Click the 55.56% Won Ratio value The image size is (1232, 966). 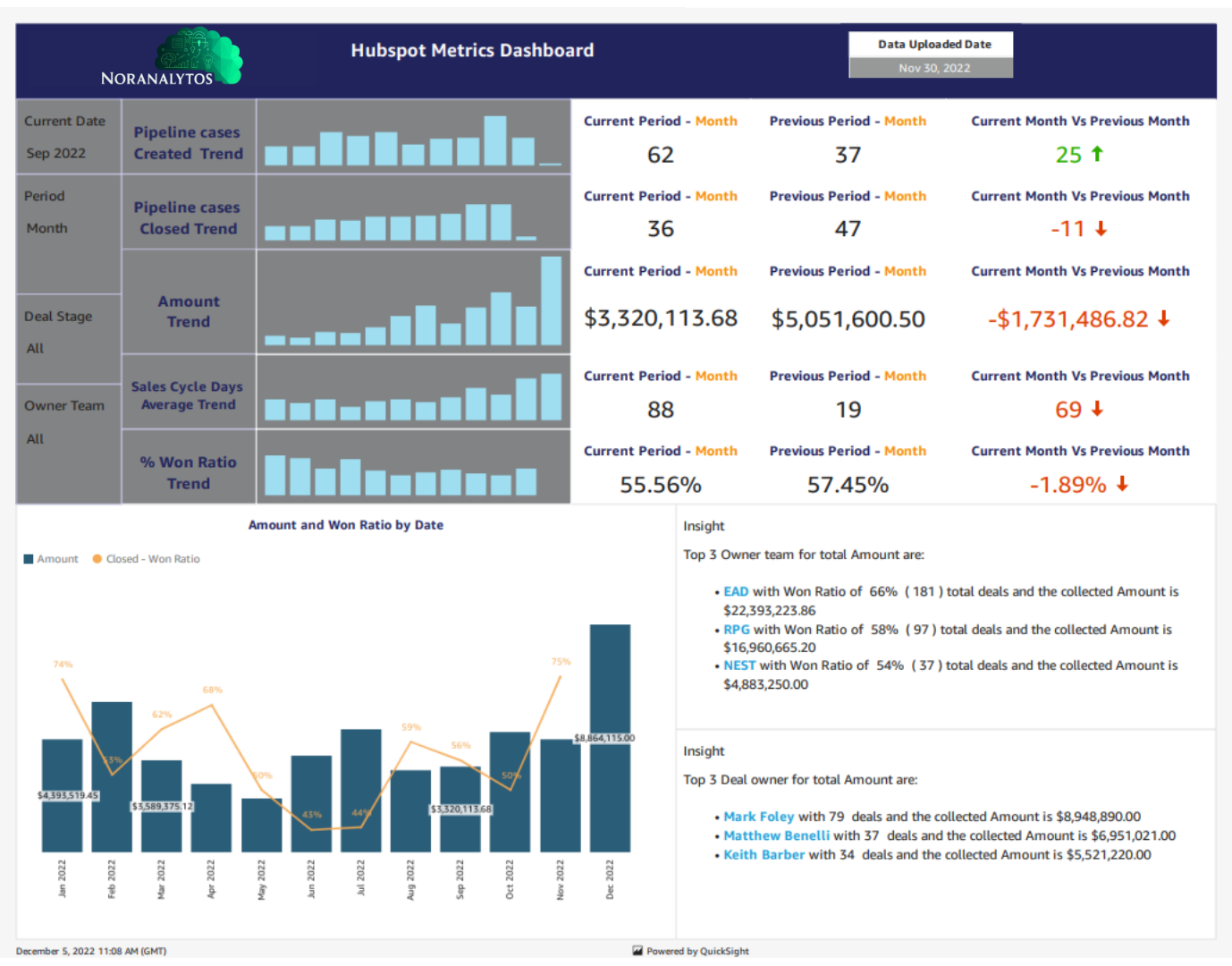coord(661,484)
